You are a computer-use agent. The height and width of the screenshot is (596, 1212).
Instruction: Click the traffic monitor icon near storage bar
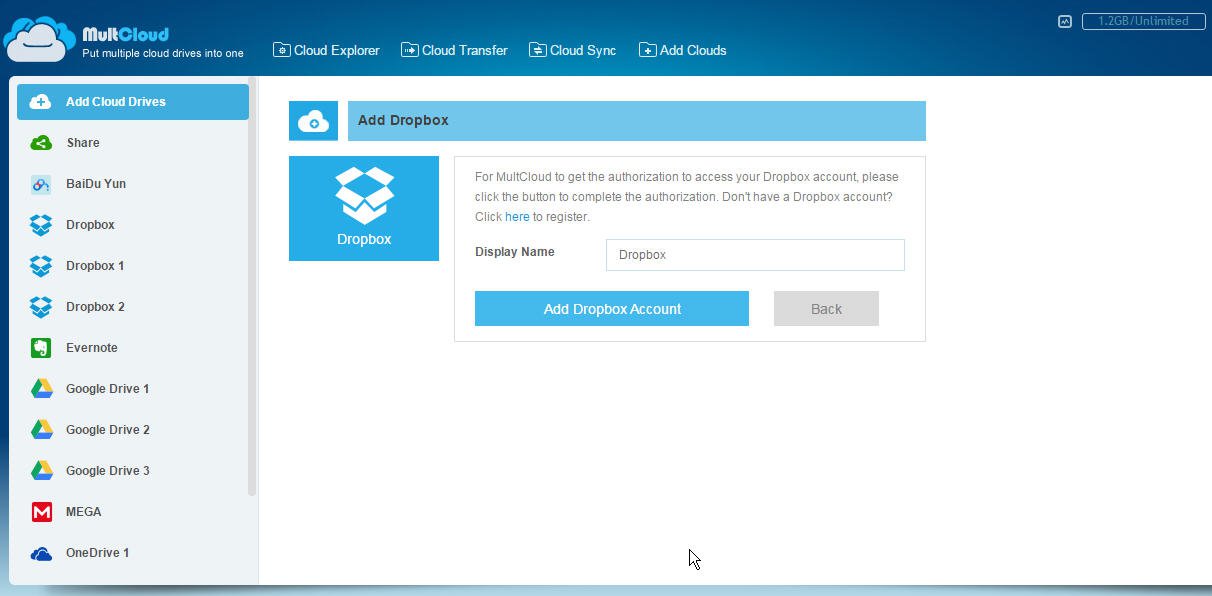(x=1065, y=21)
